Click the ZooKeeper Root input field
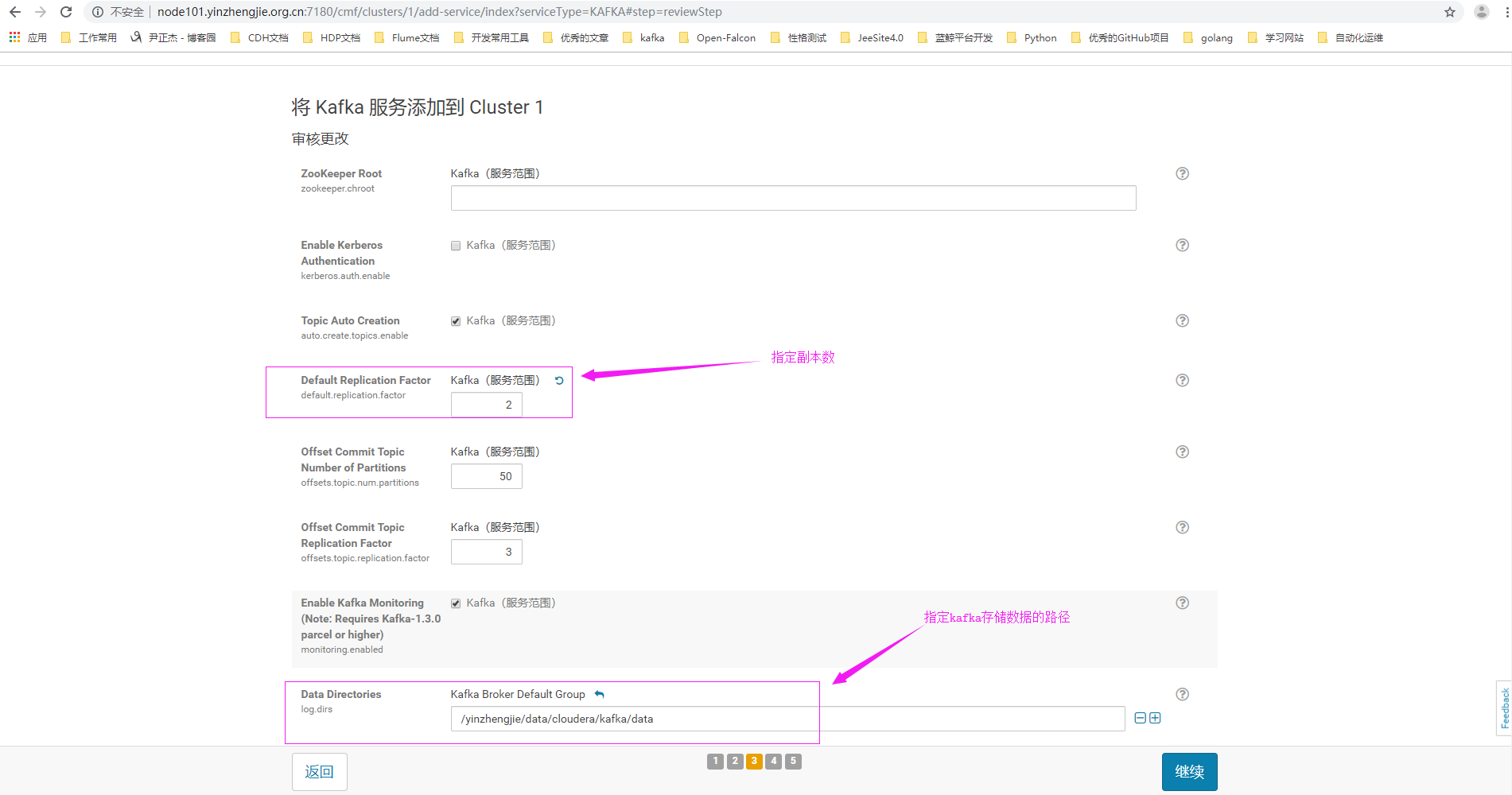The width and height of the screenshot is (1512, 795). coord(792,198)
